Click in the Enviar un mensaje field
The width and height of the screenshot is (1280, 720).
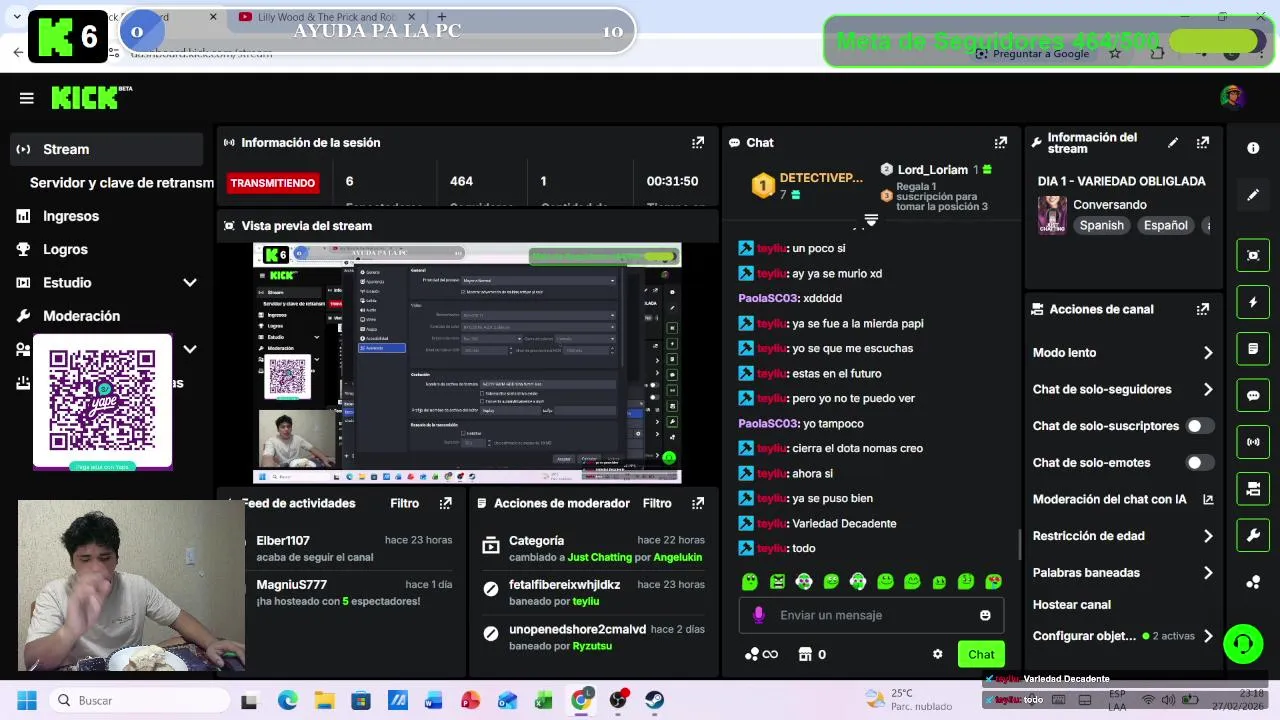tap(872, 615)
